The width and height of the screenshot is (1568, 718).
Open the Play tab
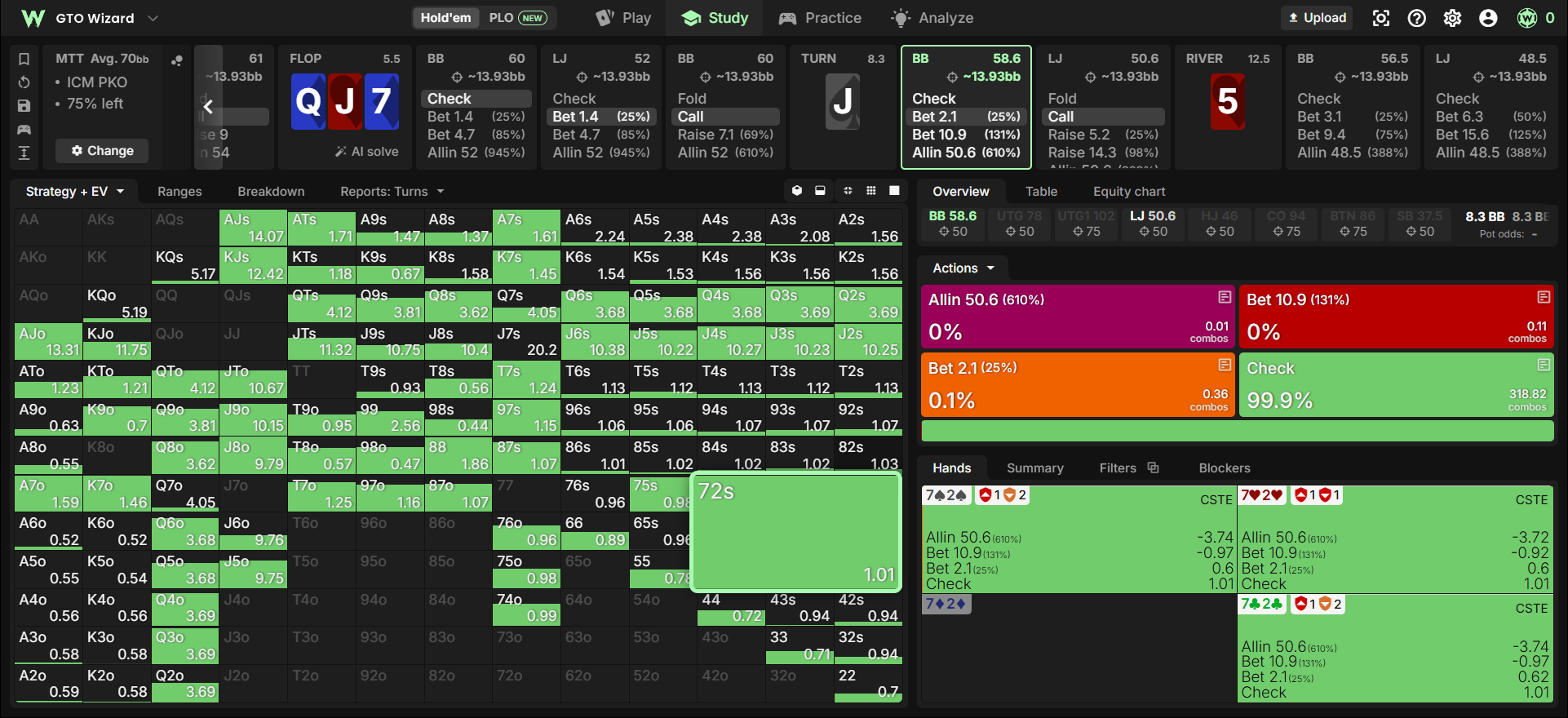tap(623, 18)
